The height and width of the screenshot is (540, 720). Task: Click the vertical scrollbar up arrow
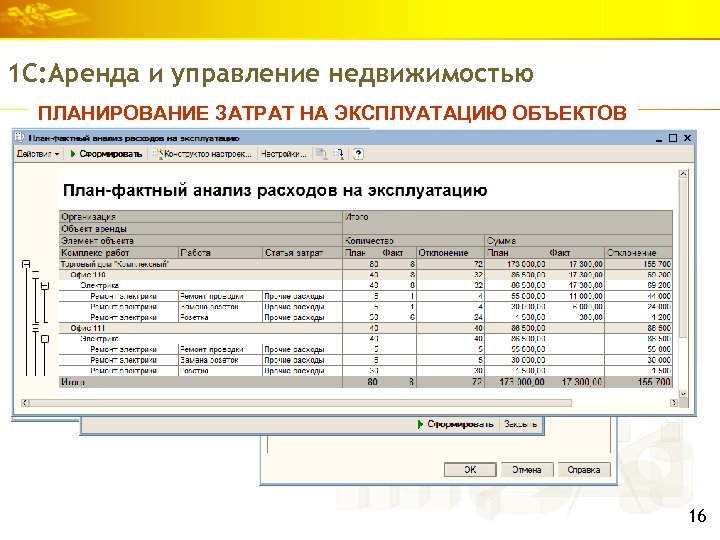coord(683,174)
